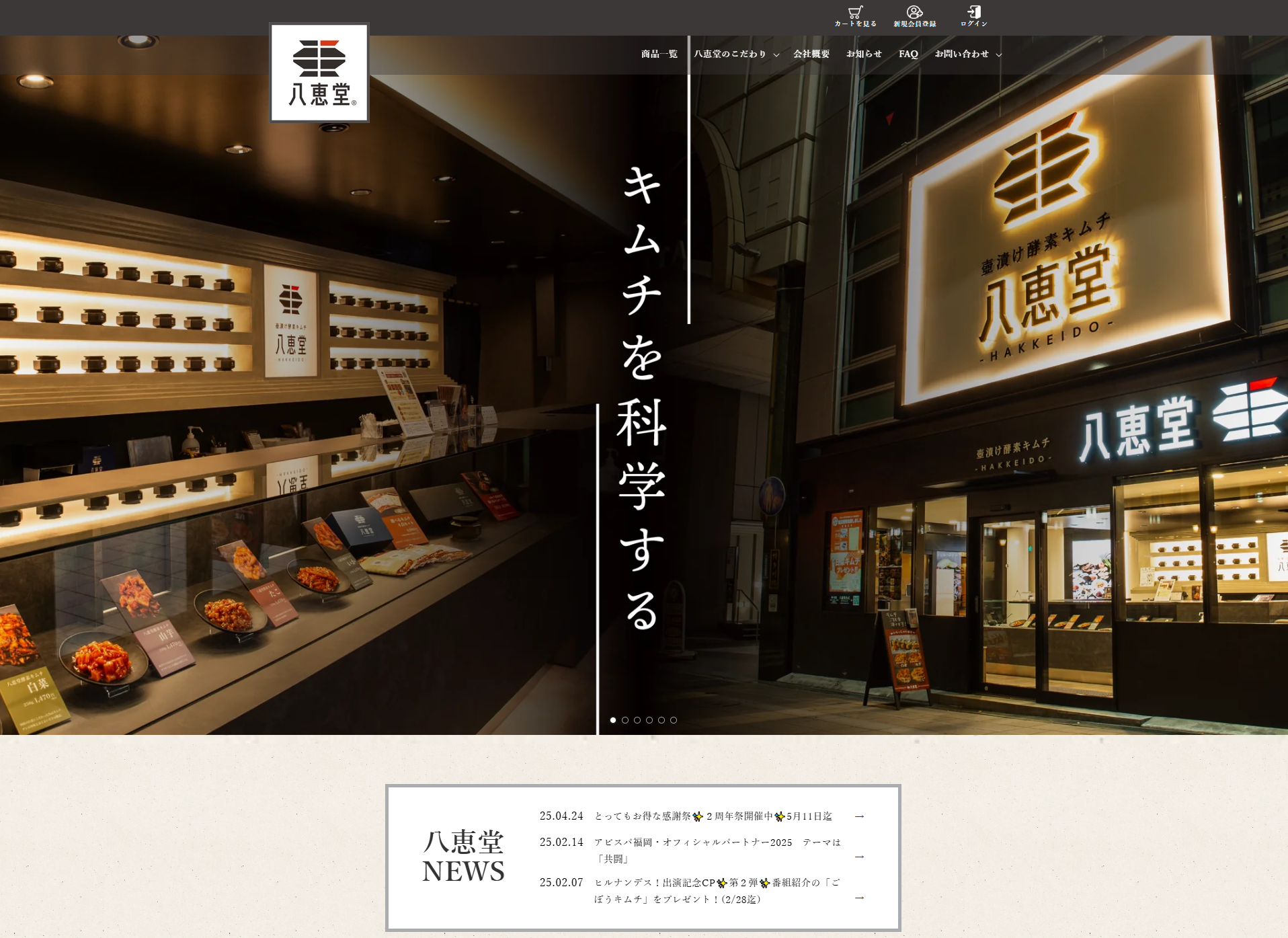
Task: Open the FAQ menu item
Action: [908, 54]
